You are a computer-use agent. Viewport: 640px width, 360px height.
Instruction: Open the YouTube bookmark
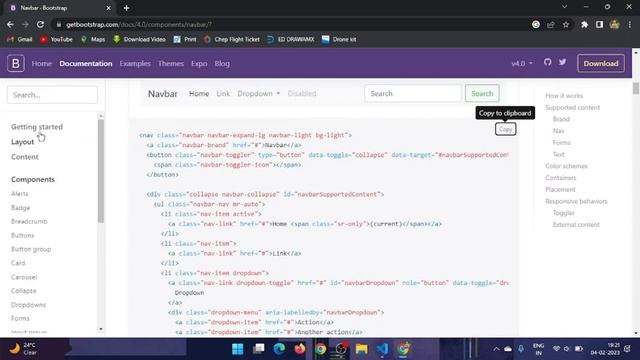pos(56,39)
